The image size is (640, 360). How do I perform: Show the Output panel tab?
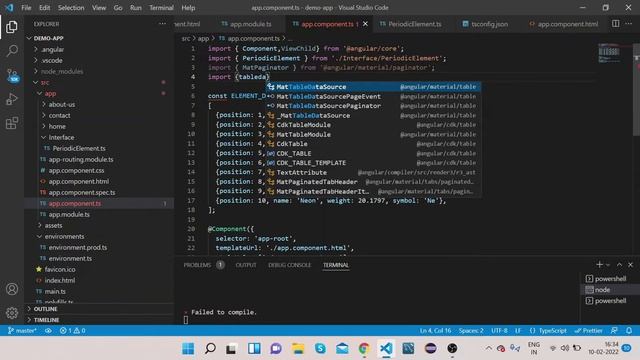click(x=246, y=265)
